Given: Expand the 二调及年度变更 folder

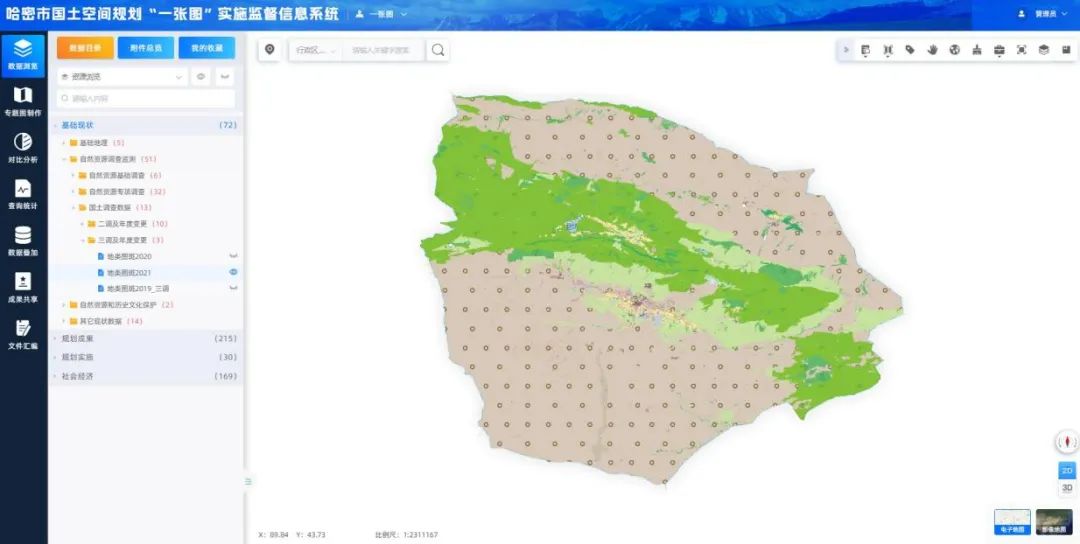Looking at the screenshot, I should coord(82,224).
